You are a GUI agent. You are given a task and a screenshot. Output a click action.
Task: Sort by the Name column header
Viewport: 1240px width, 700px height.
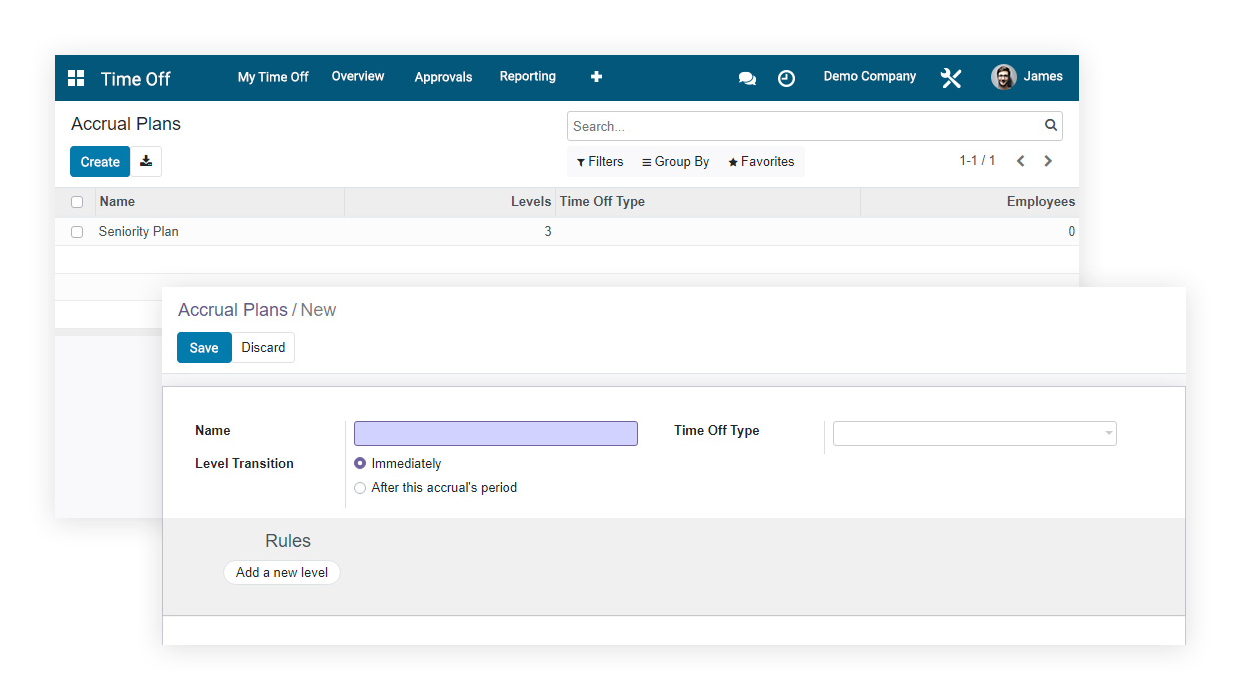tap(220, 202)
